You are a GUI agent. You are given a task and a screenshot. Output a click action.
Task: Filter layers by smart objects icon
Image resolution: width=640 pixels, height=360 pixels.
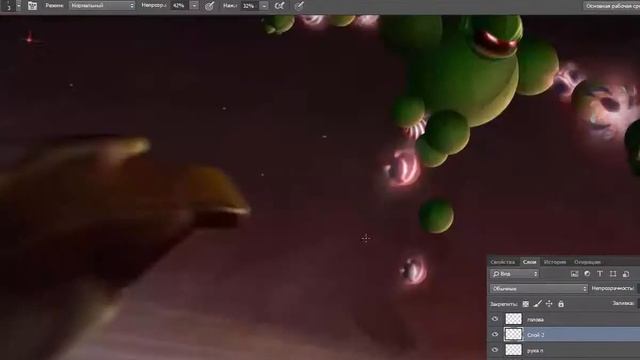point(626,274)
